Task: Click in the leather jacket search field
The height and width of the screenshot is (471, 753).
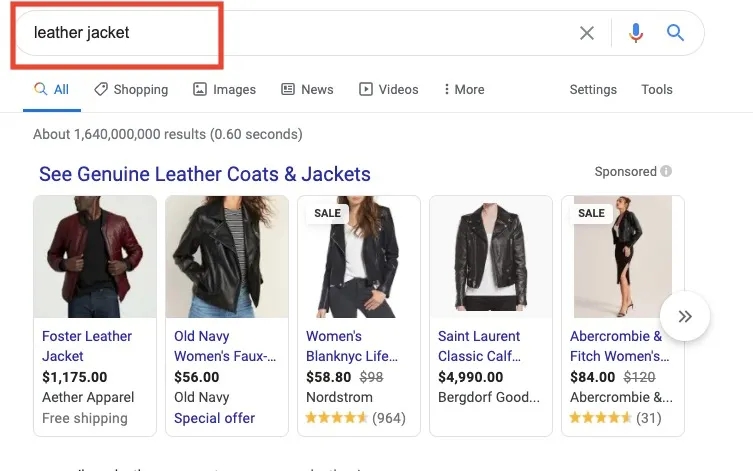Action: coord(298,33)
